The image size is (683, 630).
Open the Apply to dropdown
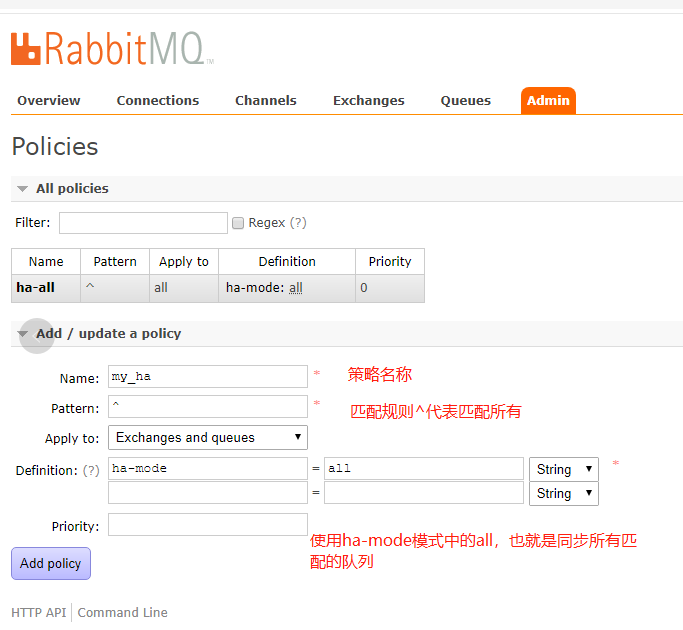coord(208,437)
